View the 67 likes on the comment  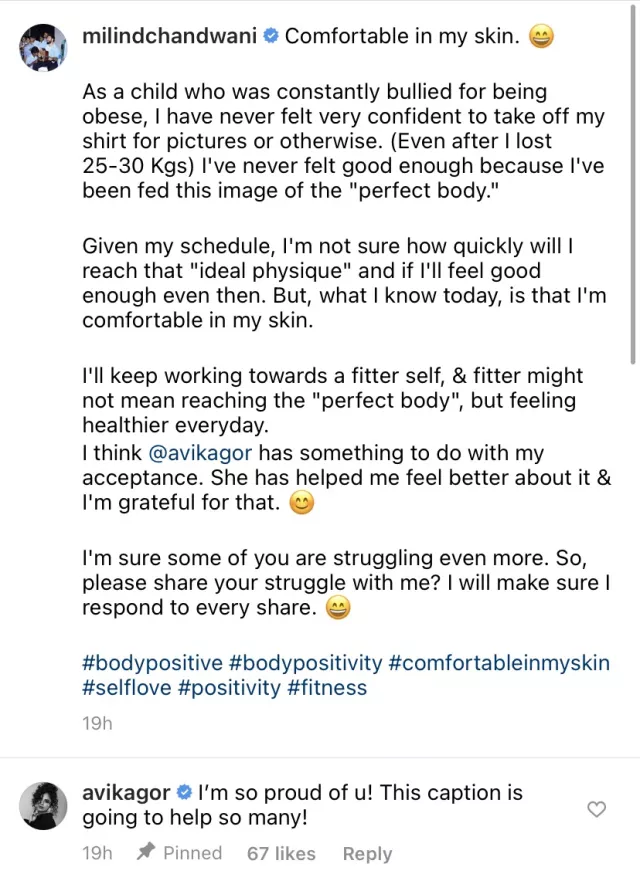281,853
